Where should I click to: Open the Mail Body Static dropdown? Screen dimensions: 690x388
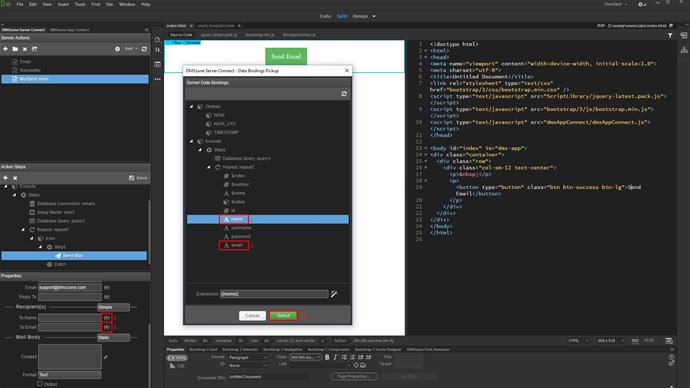tap(113, 337)
